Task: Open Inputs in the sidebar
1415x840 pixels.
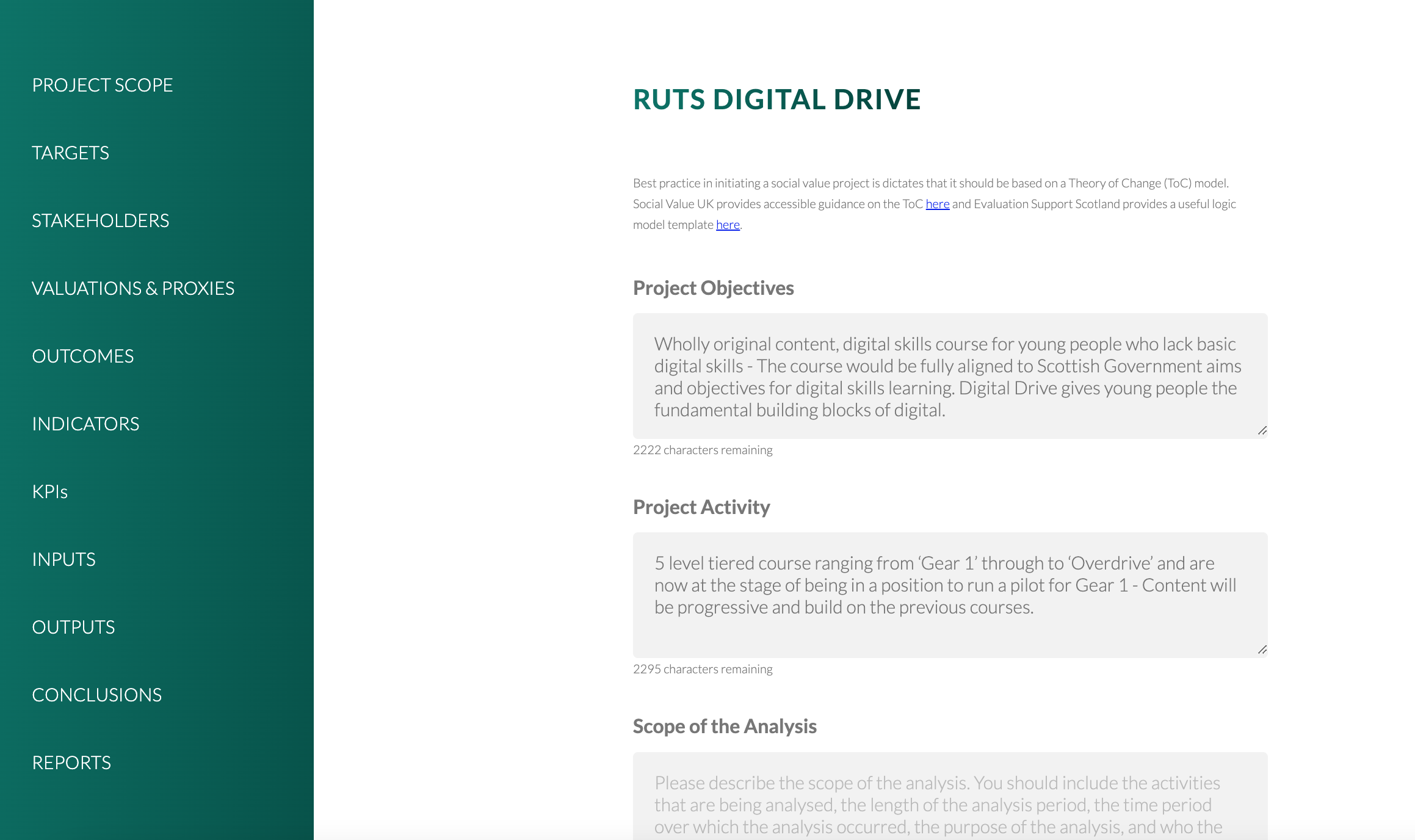Action: coord(64,559)
